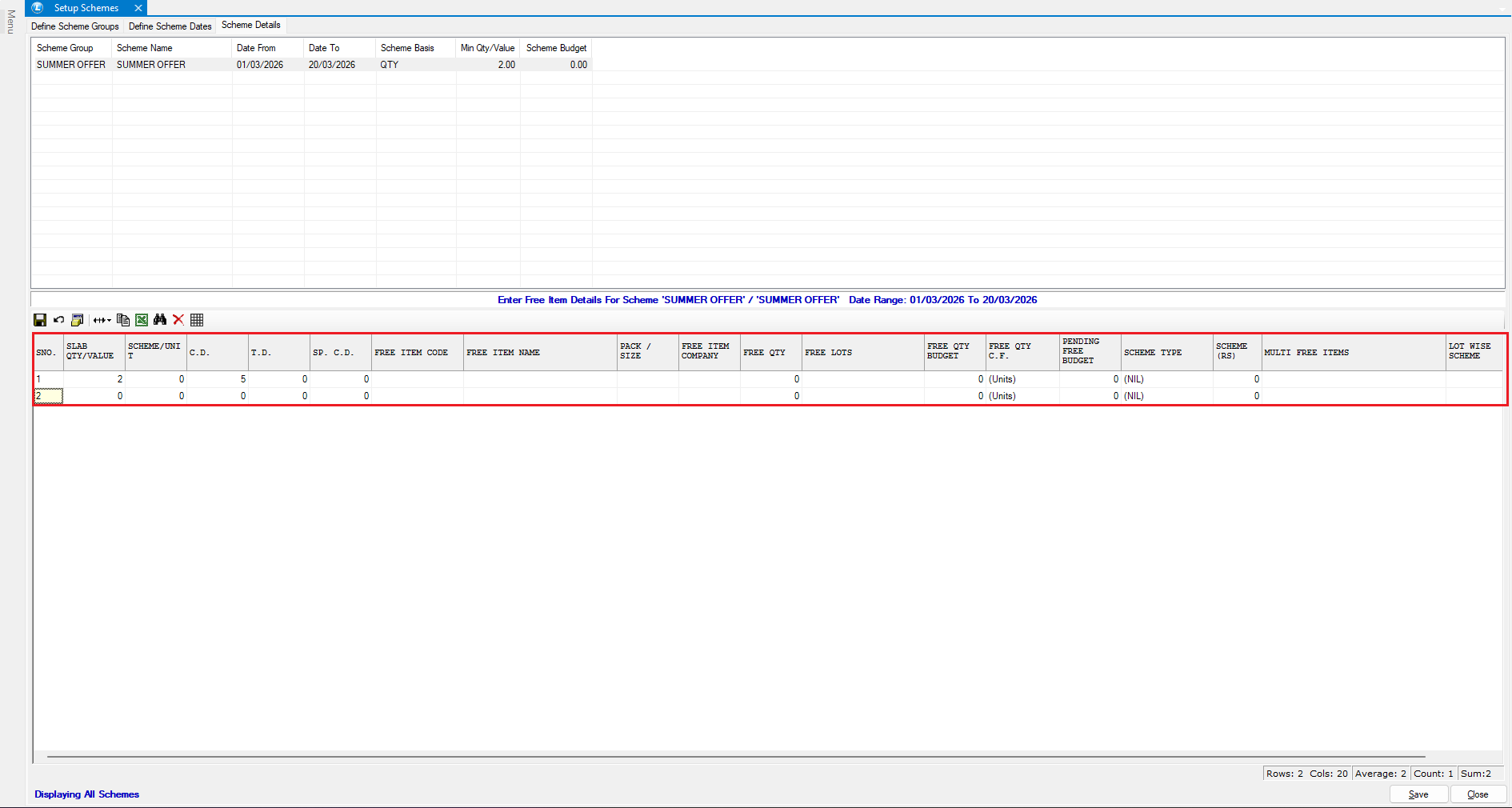This screenshot has height=808, width=1512.
Task: Click the binoculars find icon
Action: coord(160,320)
